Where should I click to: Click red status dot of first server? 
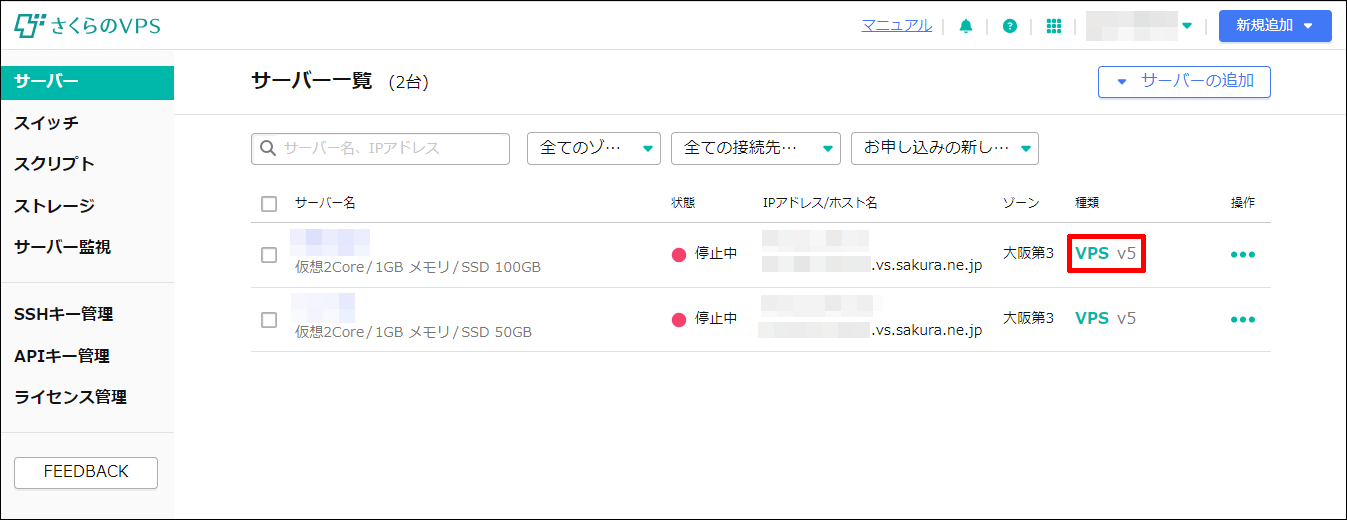(x=679, y=254)
